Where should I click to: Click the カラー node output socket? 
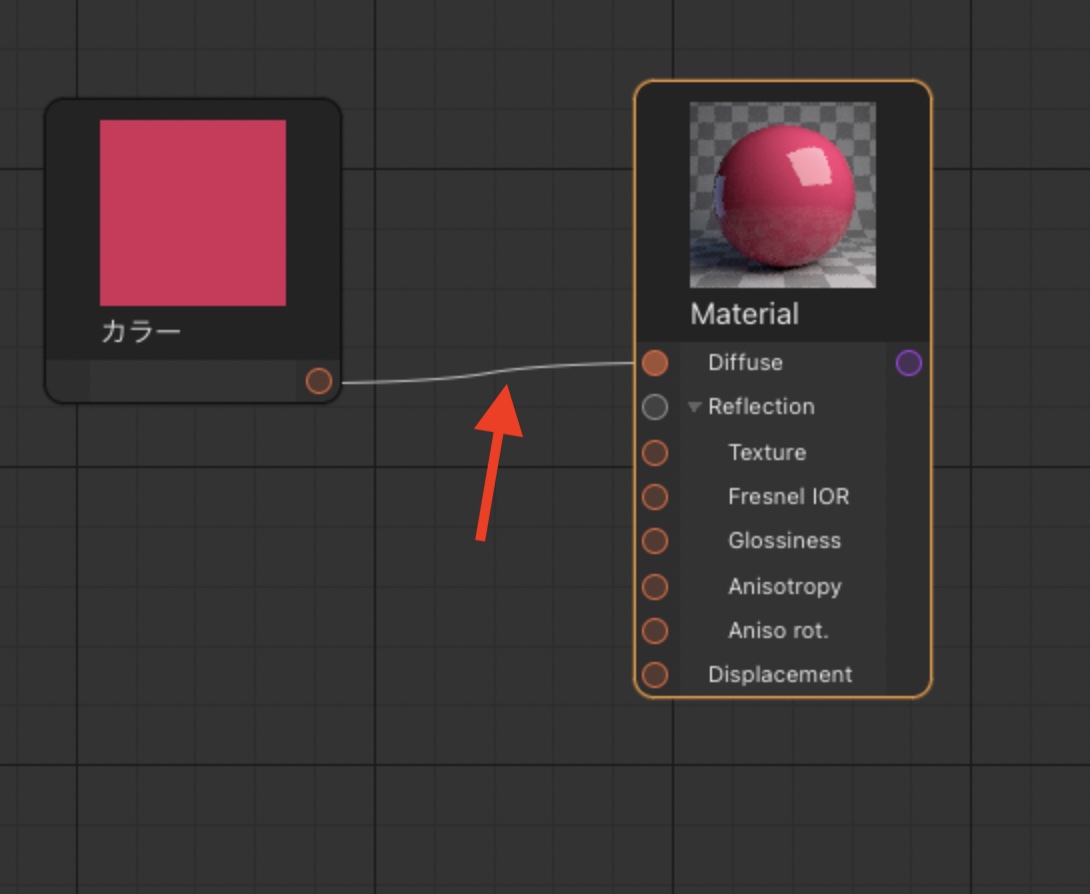click(x=318, y=381)
